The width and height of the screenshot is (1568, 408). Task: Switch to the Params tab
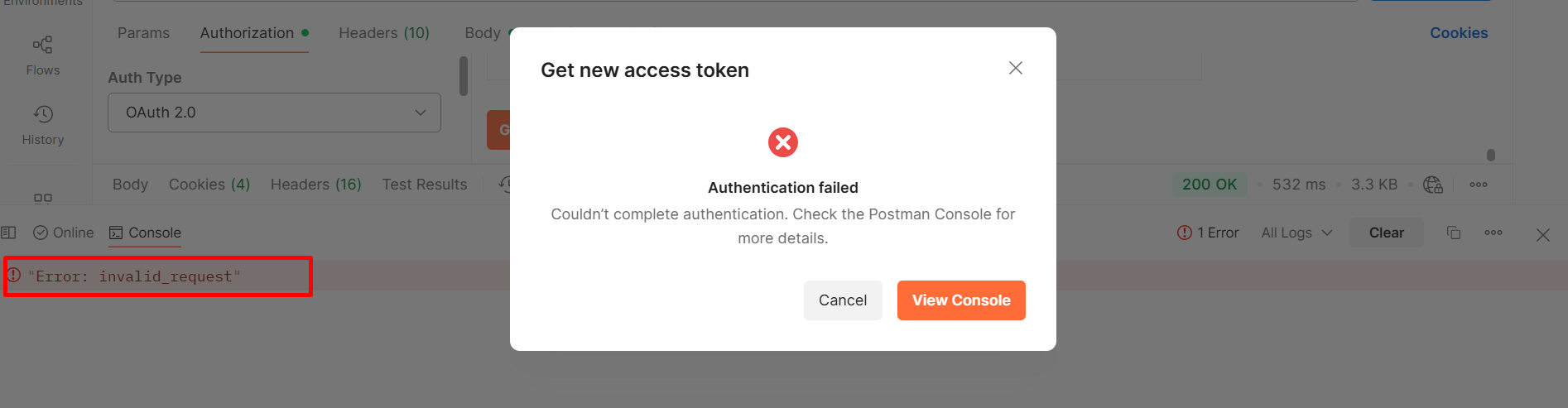point(143,33)
